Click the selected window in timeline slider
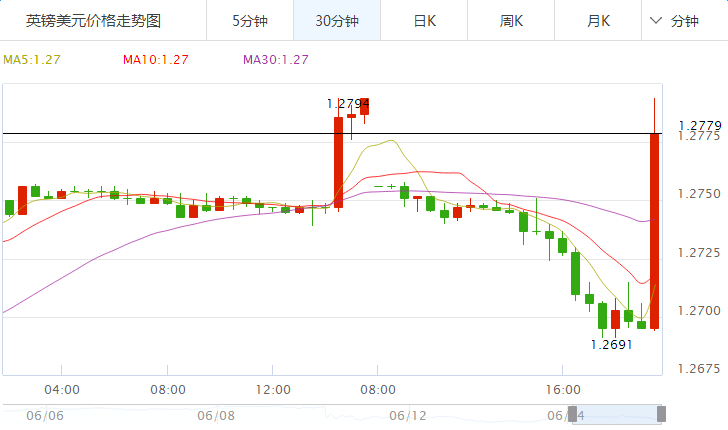This screenshot has height=430, width=728. pos(617,414)
